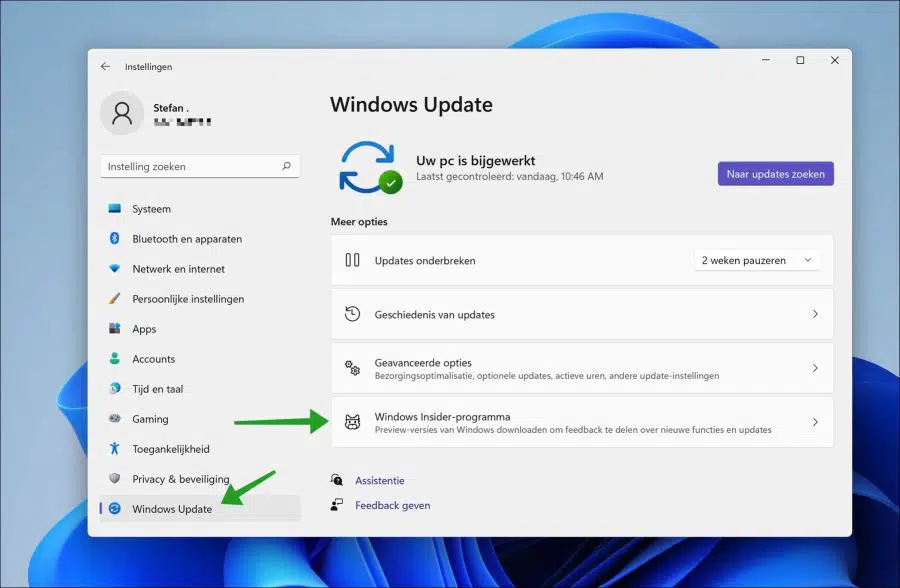Click the Windows Insider cat icon
The image size is (900, 588).
(x=352, y=422)
